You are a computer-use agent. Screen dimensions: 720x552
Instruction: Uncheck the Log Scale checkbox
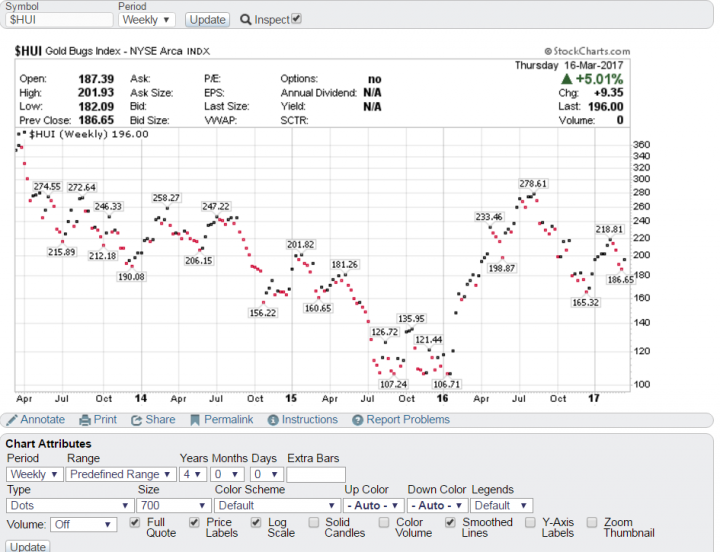click(257, 522)
